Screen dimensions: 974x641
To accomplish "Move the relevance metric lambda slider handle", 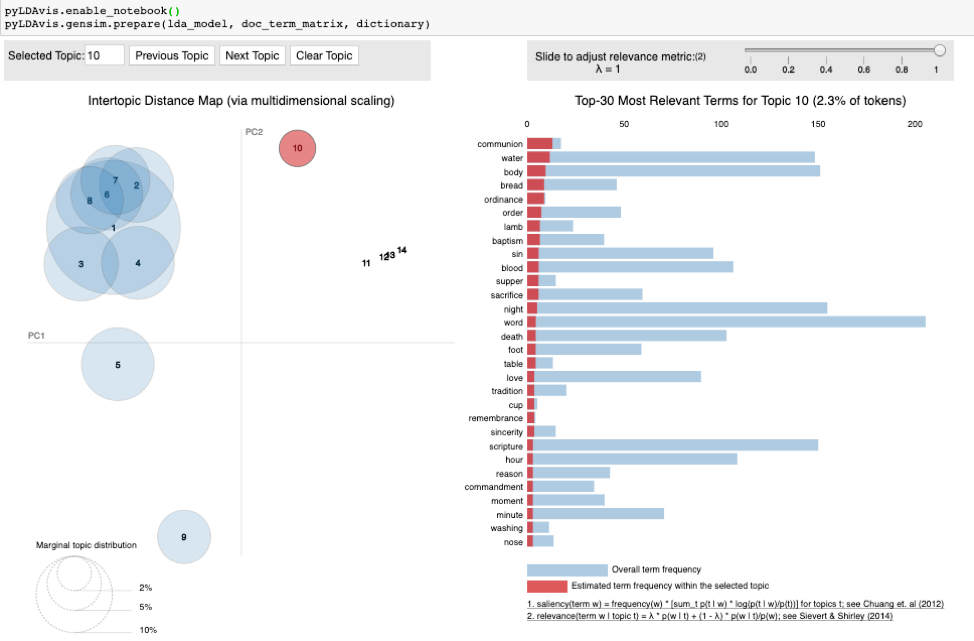I will 938,49.
